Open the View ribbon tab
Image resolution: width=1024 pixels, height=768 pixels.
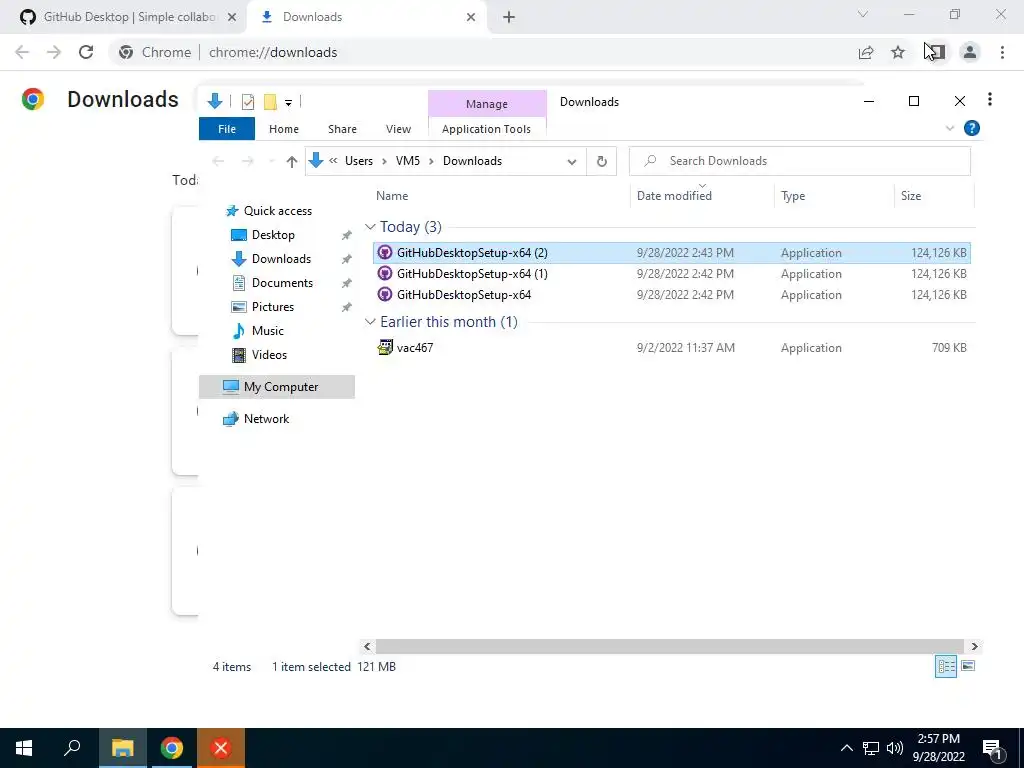click(x=398, y=129)
